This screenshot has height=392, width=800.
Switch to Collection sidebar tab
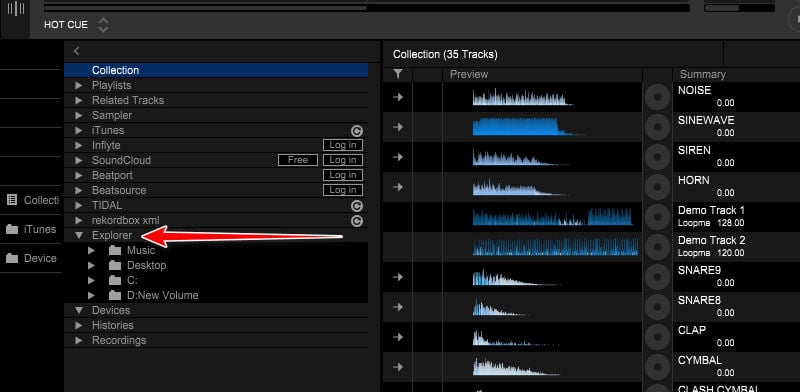(x=32, y=200)
